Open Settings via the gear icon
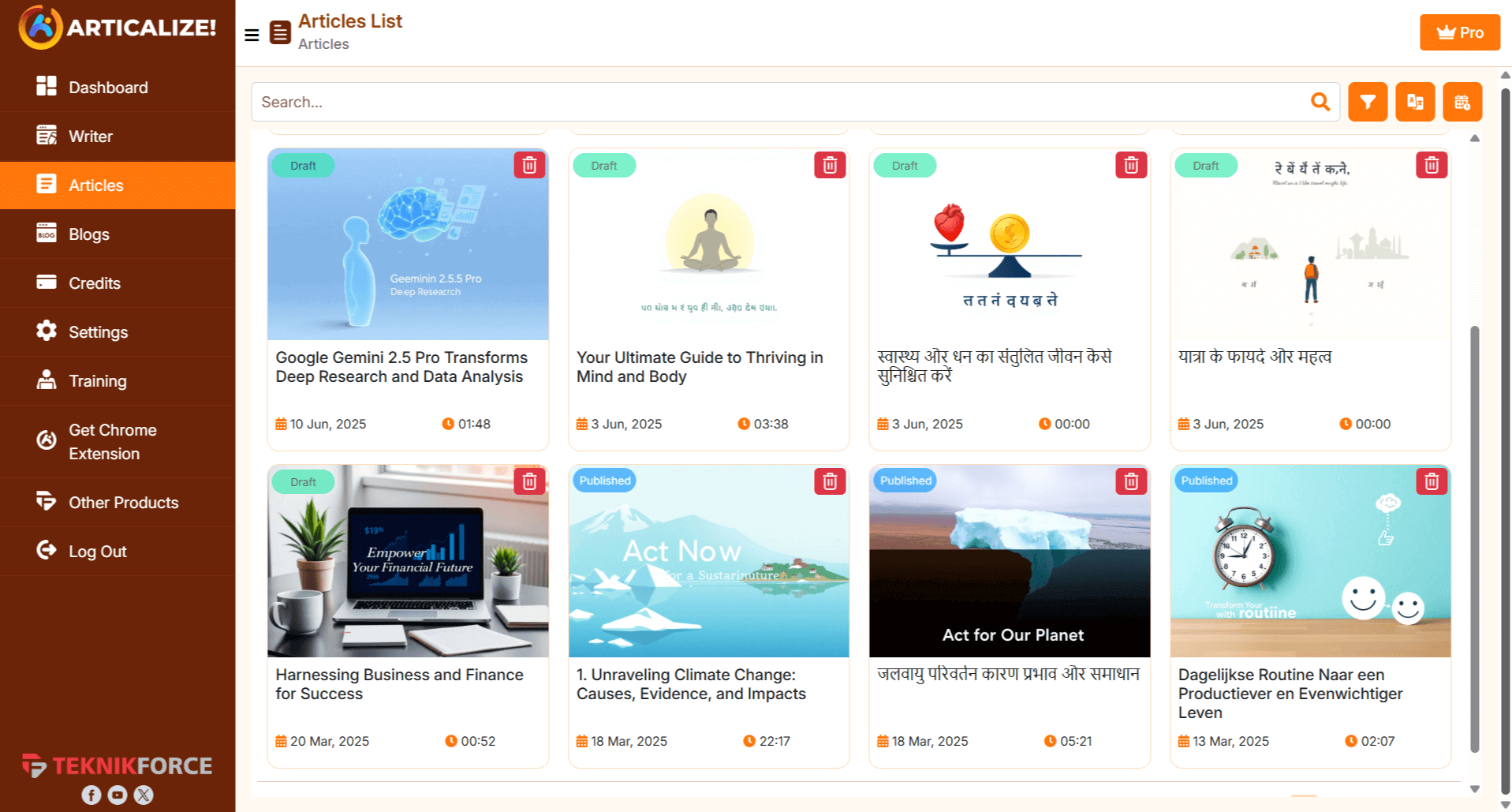1512x812 pixels. pos(47,331)
